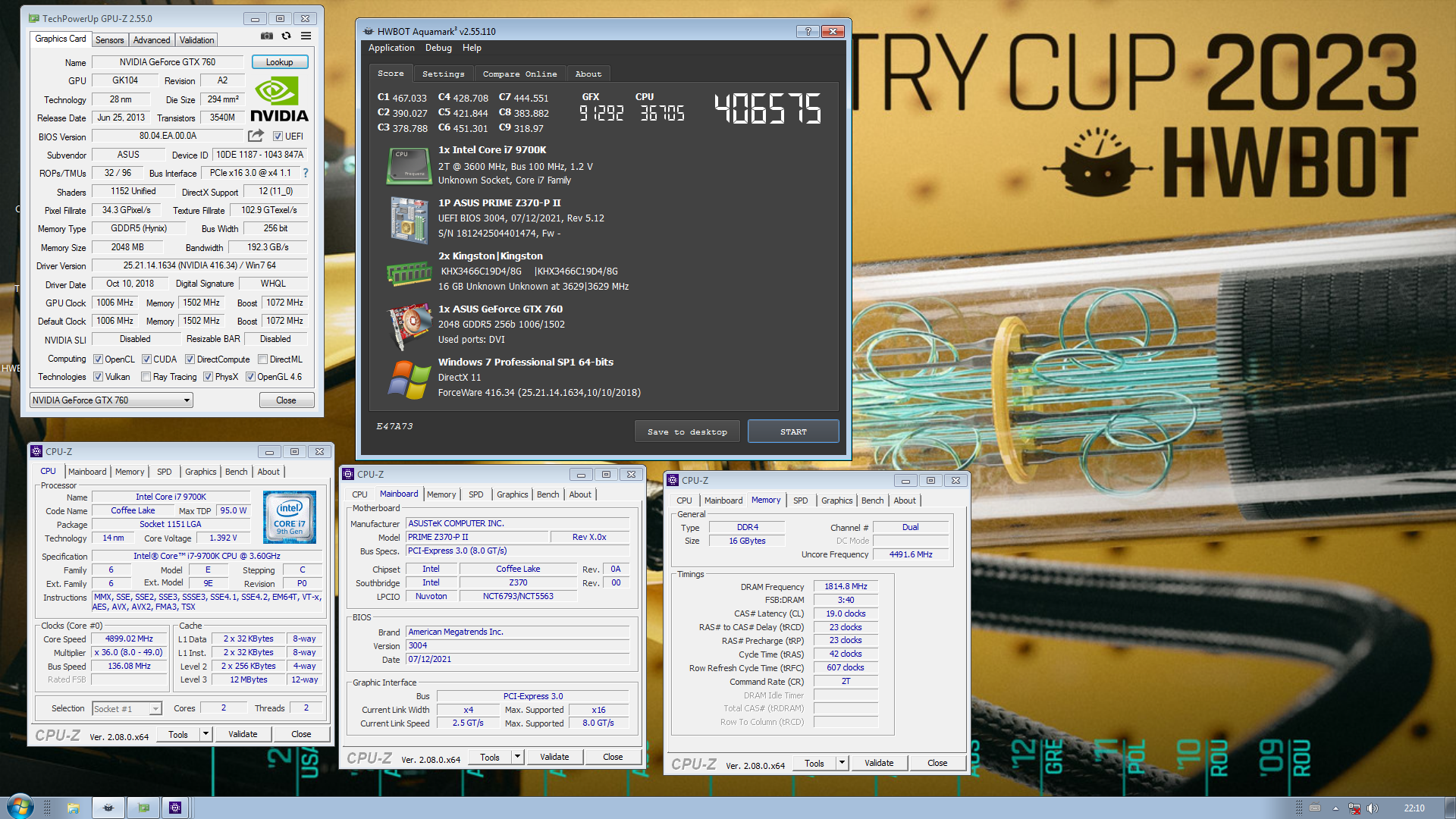Screen dimensions: 1456x819
Task: Switch to GPU-Z taskbar button
Action: click(143, 808)
